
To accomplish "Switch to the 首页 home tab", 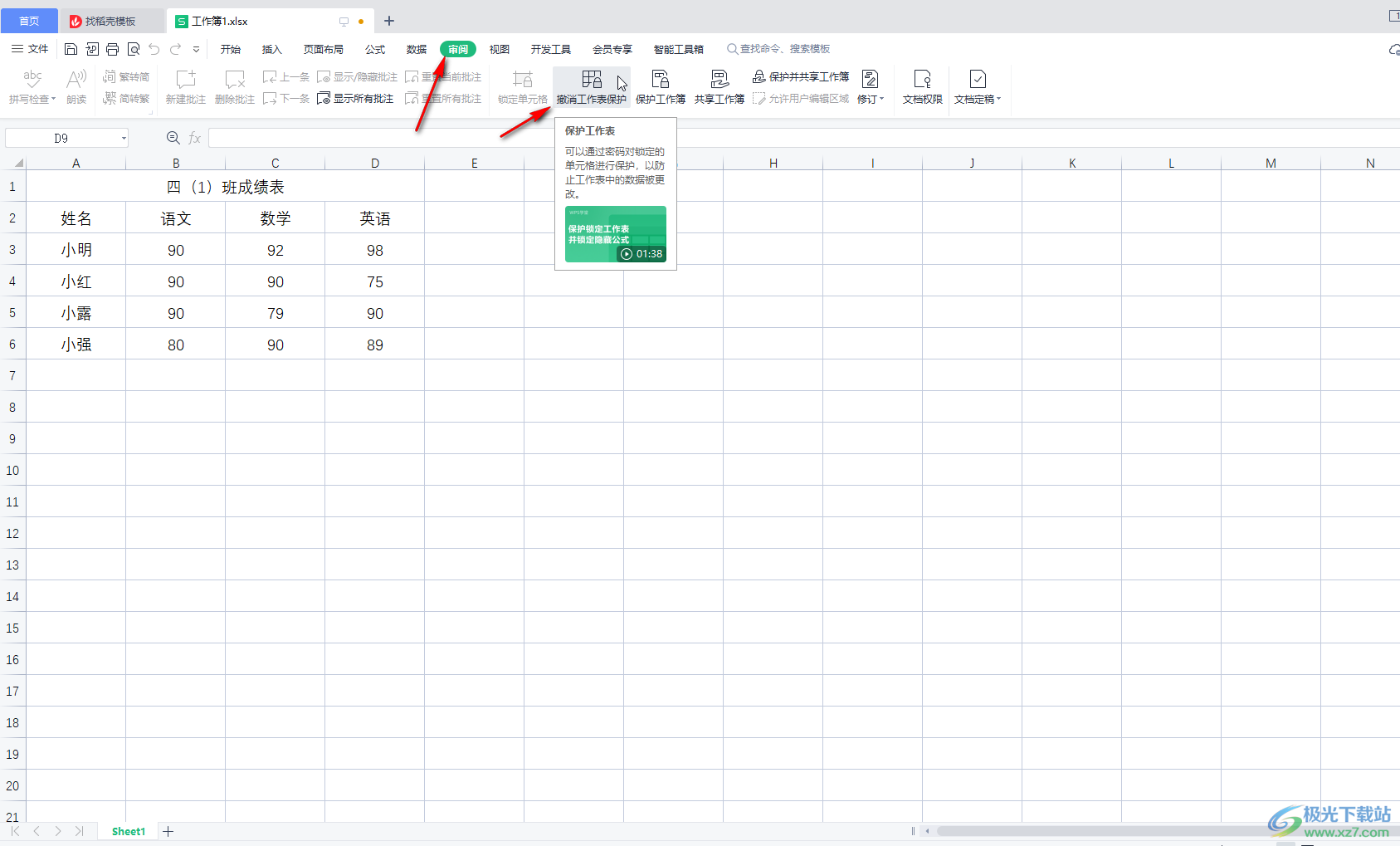I will (29, 21).
